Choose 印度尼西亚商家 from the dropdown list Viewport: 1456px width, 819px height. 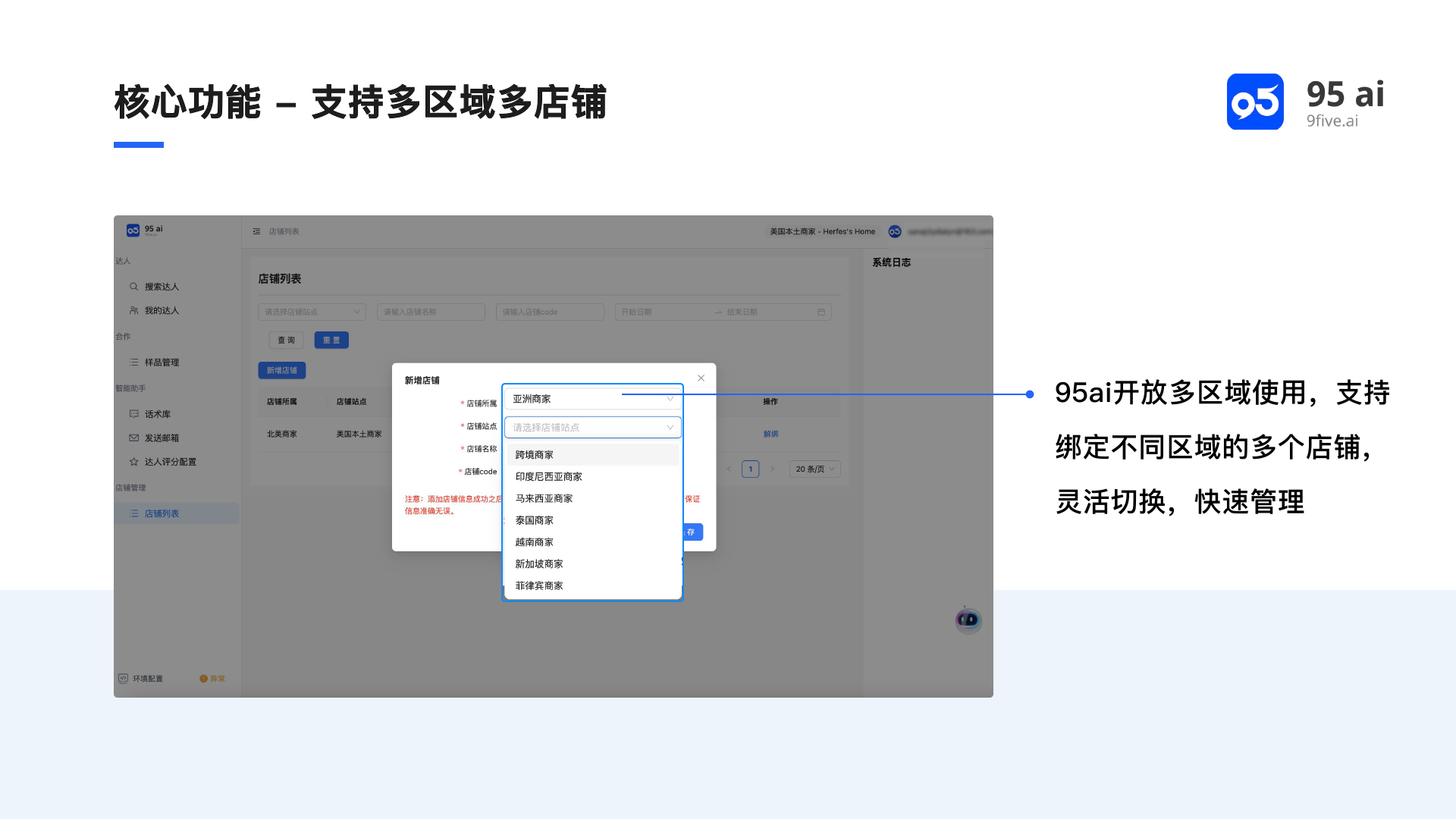click(x=593, y=476)
